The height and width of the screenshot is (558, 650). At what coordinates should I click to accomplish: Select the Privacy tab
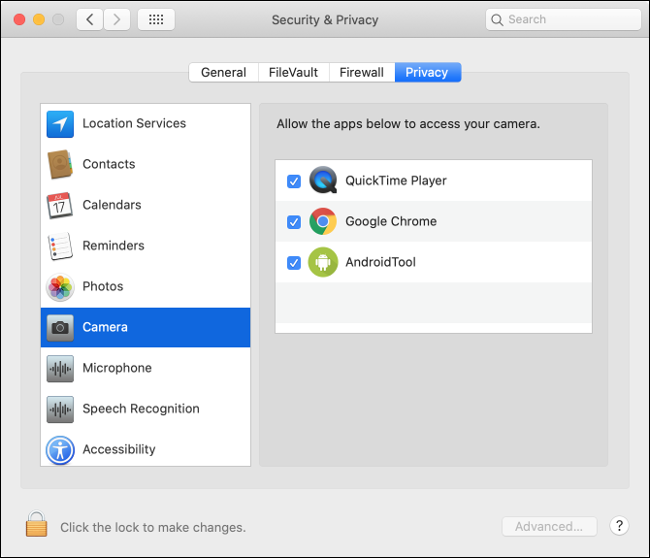click(x=427, y=73)
